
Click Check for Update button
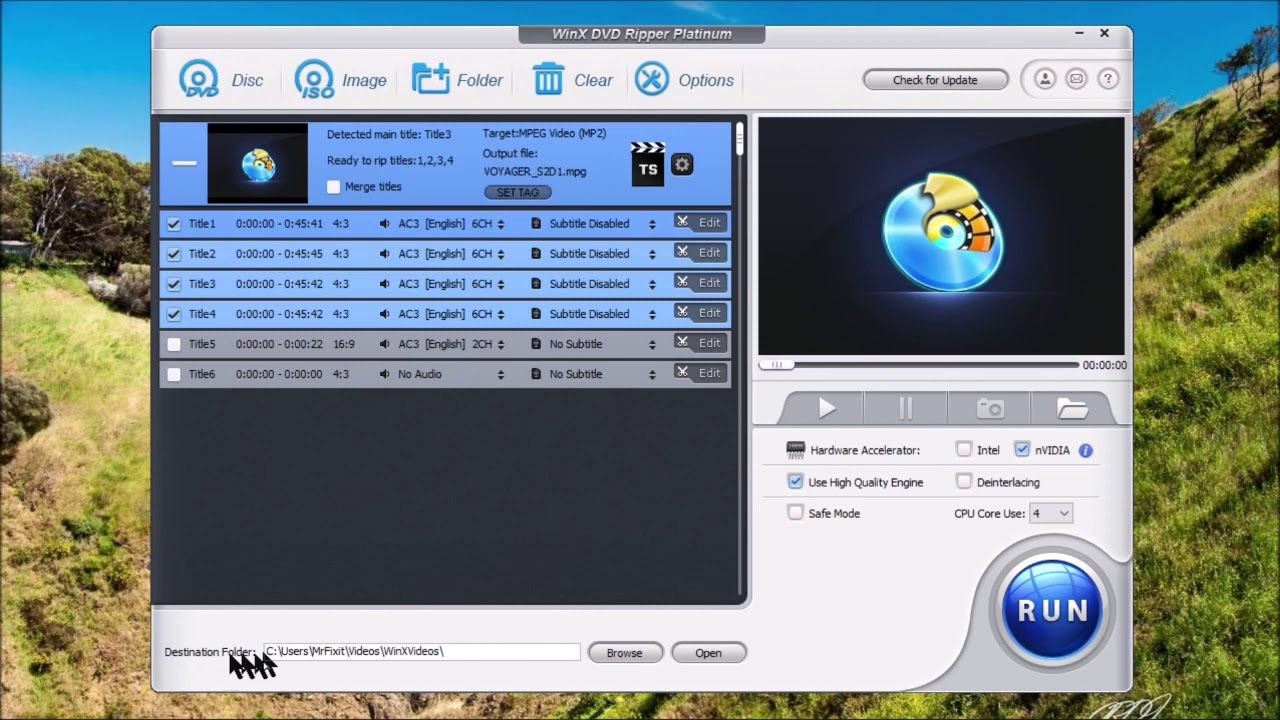936,80
